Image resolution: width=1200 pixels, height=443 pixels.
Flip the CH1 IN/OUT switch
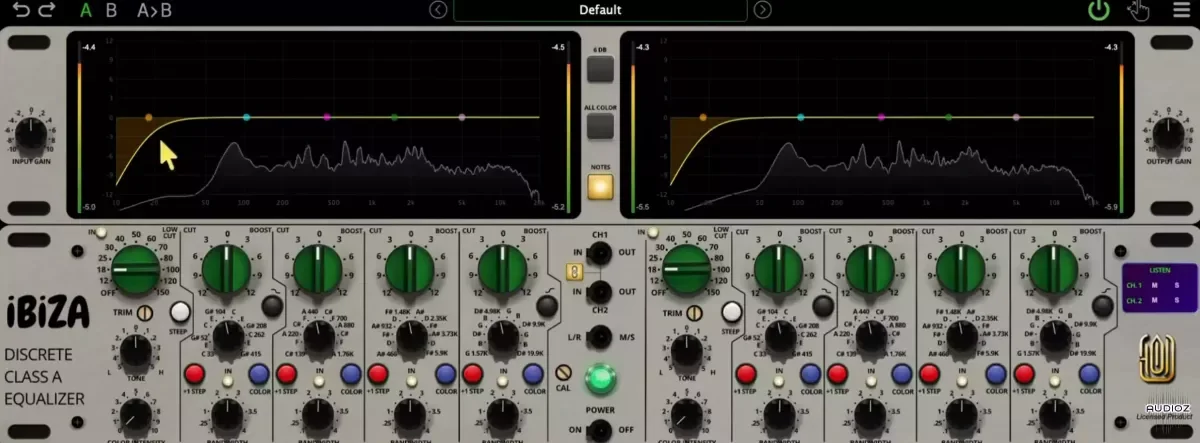(x=601, y=255)
